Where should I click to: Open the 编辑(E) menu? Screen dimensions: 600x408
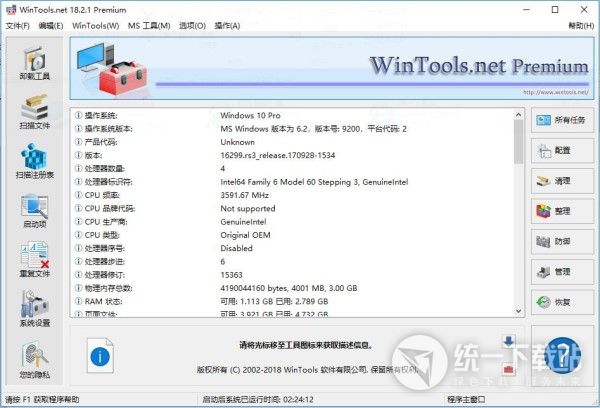51,26
